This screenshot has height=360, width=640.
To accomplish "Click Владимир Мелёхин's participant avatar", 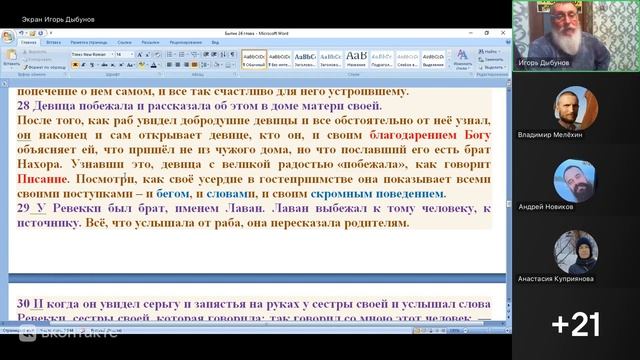I will click(x=576, y=108).
